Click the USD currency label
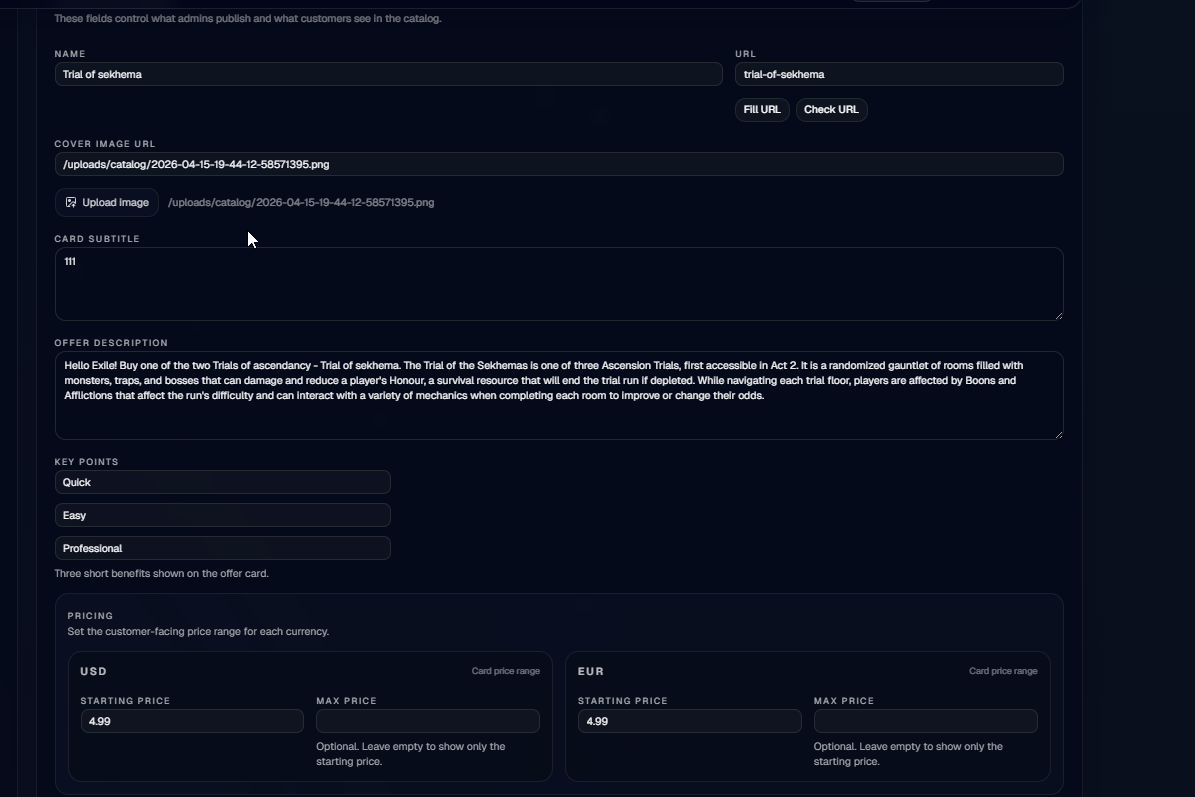The width and height of the screenshot is (1195, 797). (94, 671)
